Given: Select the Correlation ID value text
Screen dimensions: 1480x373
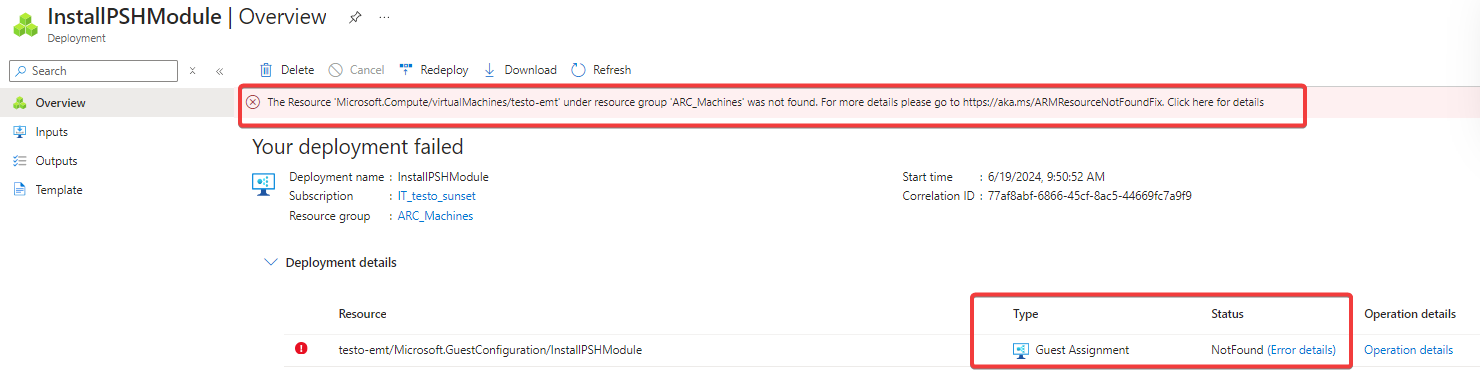Looking at the screenshot, I should [x=1089, y=196].
